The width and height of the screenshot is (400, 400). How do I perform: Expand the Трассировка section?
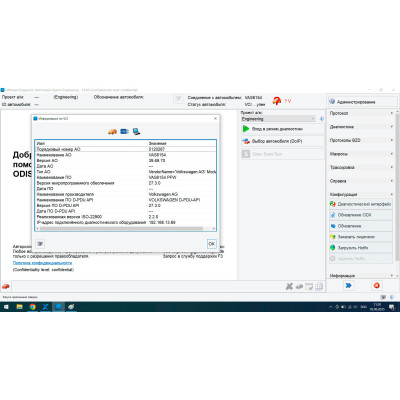(361, 167)
